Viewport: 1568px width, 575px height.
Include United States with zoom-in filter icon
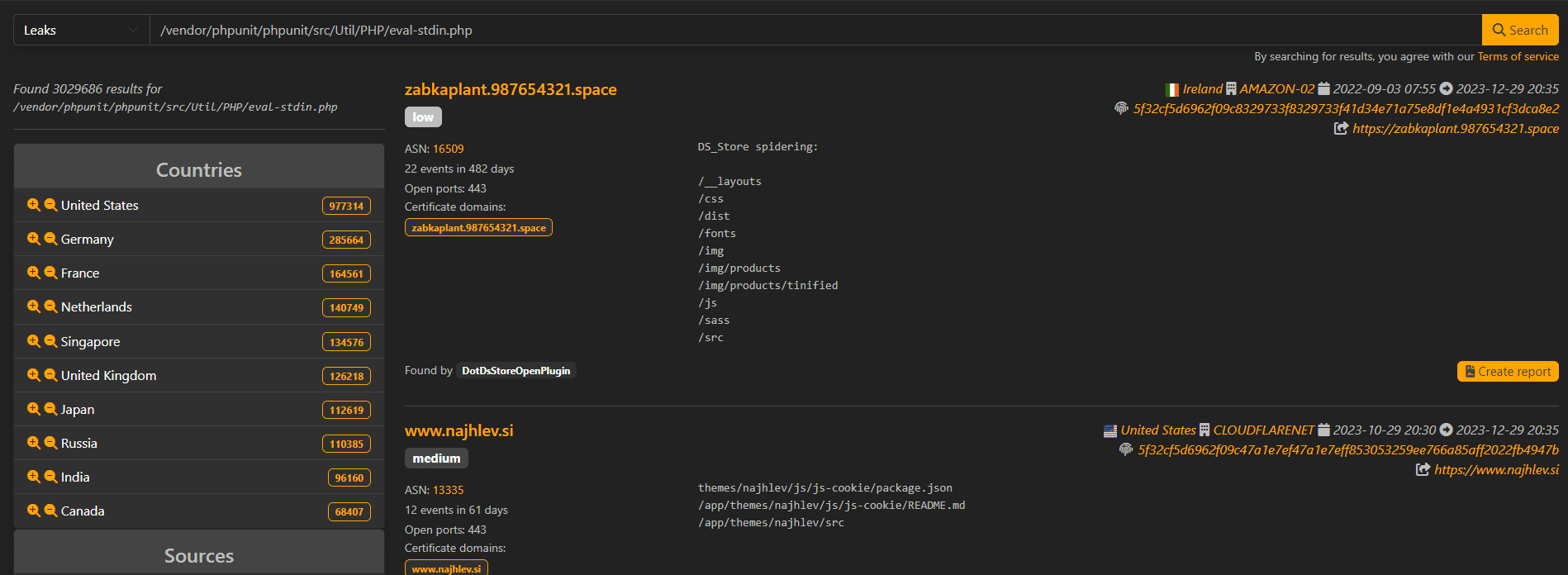(x=33, y=205)
